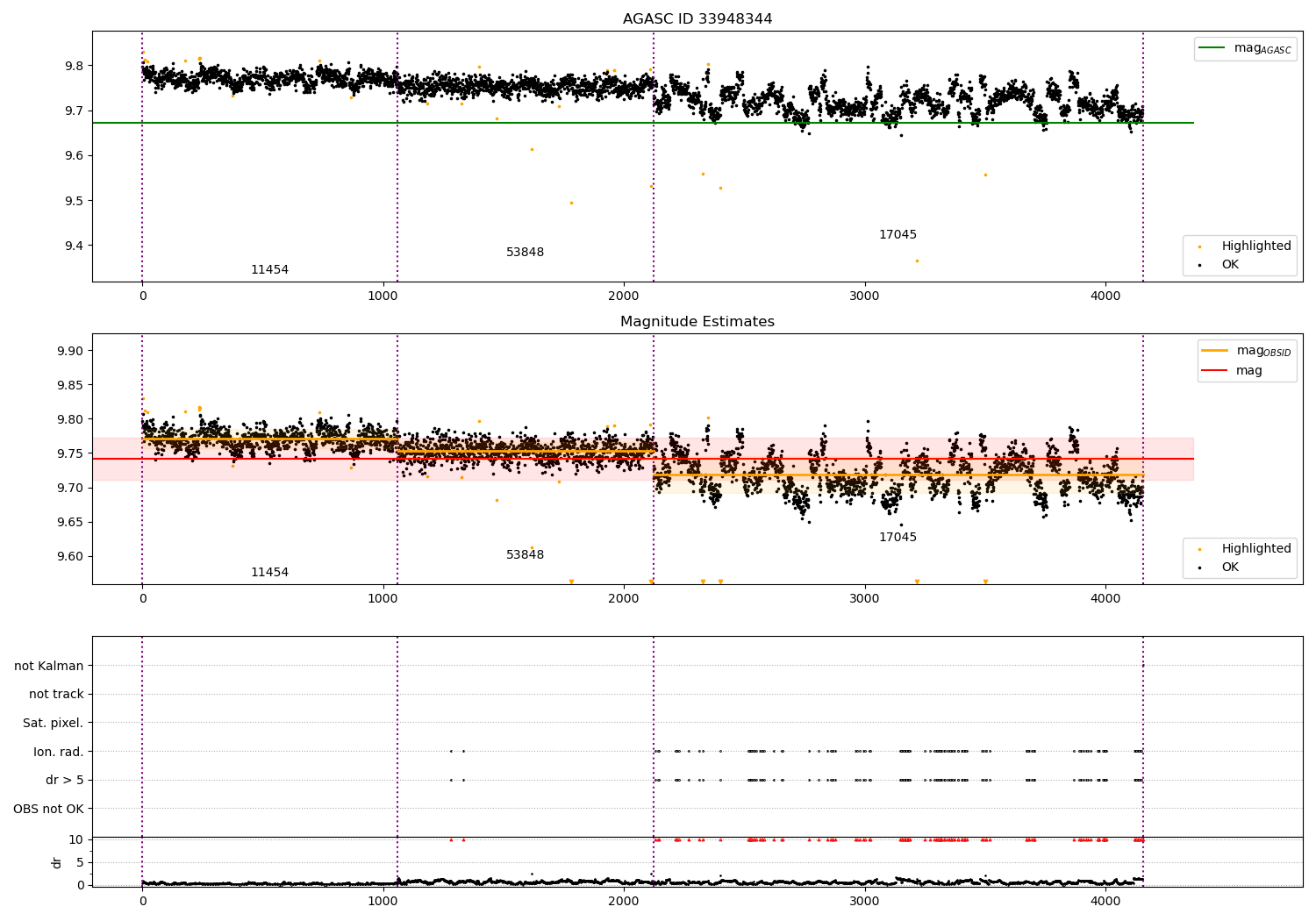Click 'OK' legend entry in Magnitude Estimates plot

[1230, 567]
